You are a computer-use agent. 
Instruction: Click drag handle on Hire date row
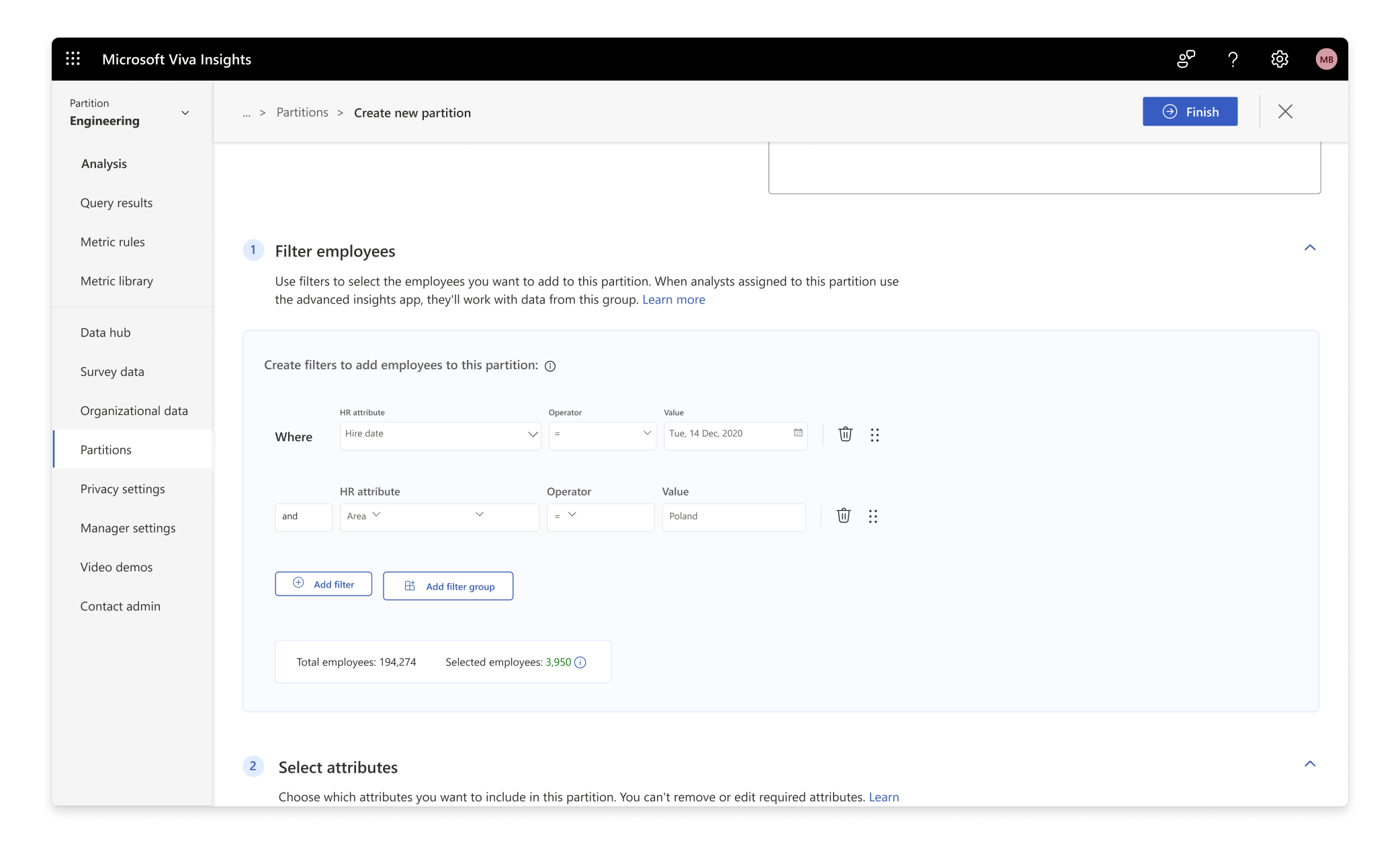(x=875, y=435)
